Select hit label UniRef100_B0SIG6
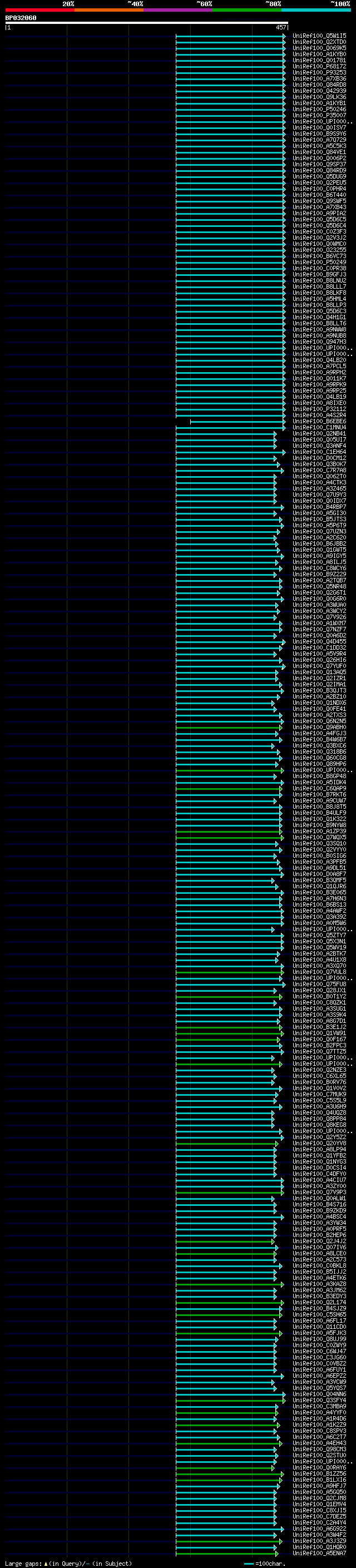Screen dimensions: 356x1568 coord(319,856)
